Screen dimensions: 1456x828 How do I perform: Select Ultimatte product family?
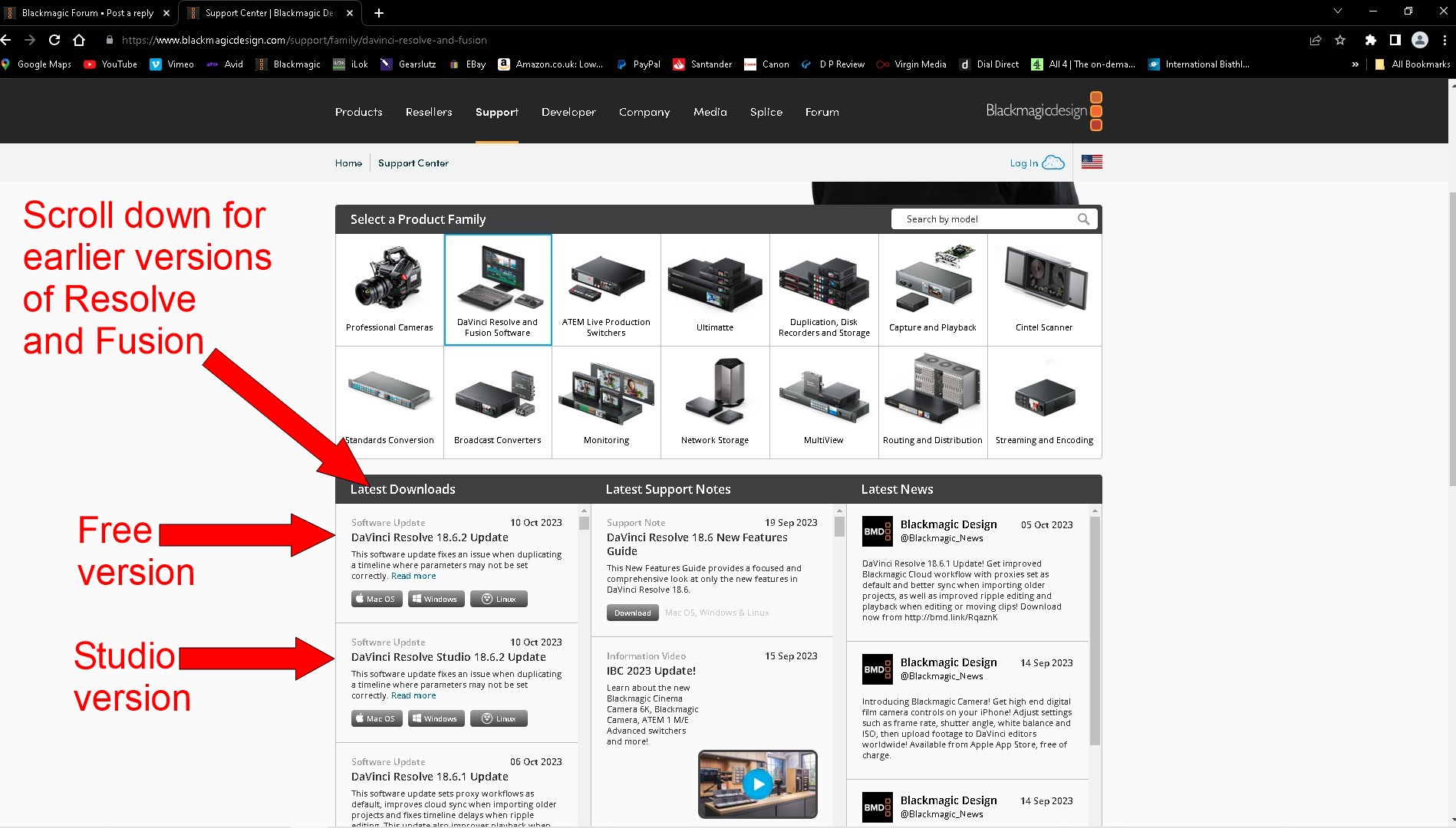click(715, 290)
